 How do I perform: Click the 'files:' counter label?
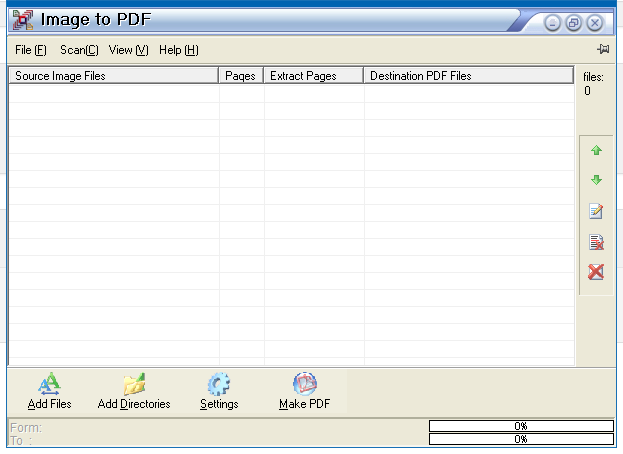[593, 77]
